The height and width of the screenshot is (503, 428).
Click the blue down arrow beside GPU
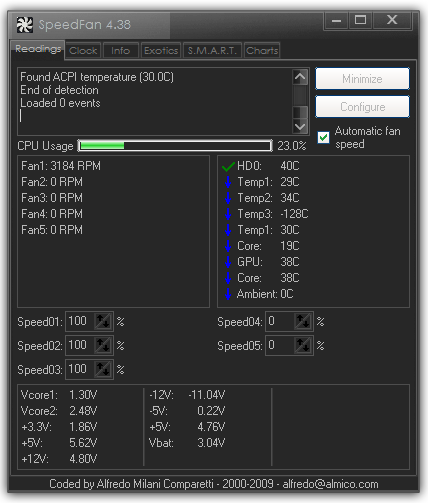pos(228,262)
